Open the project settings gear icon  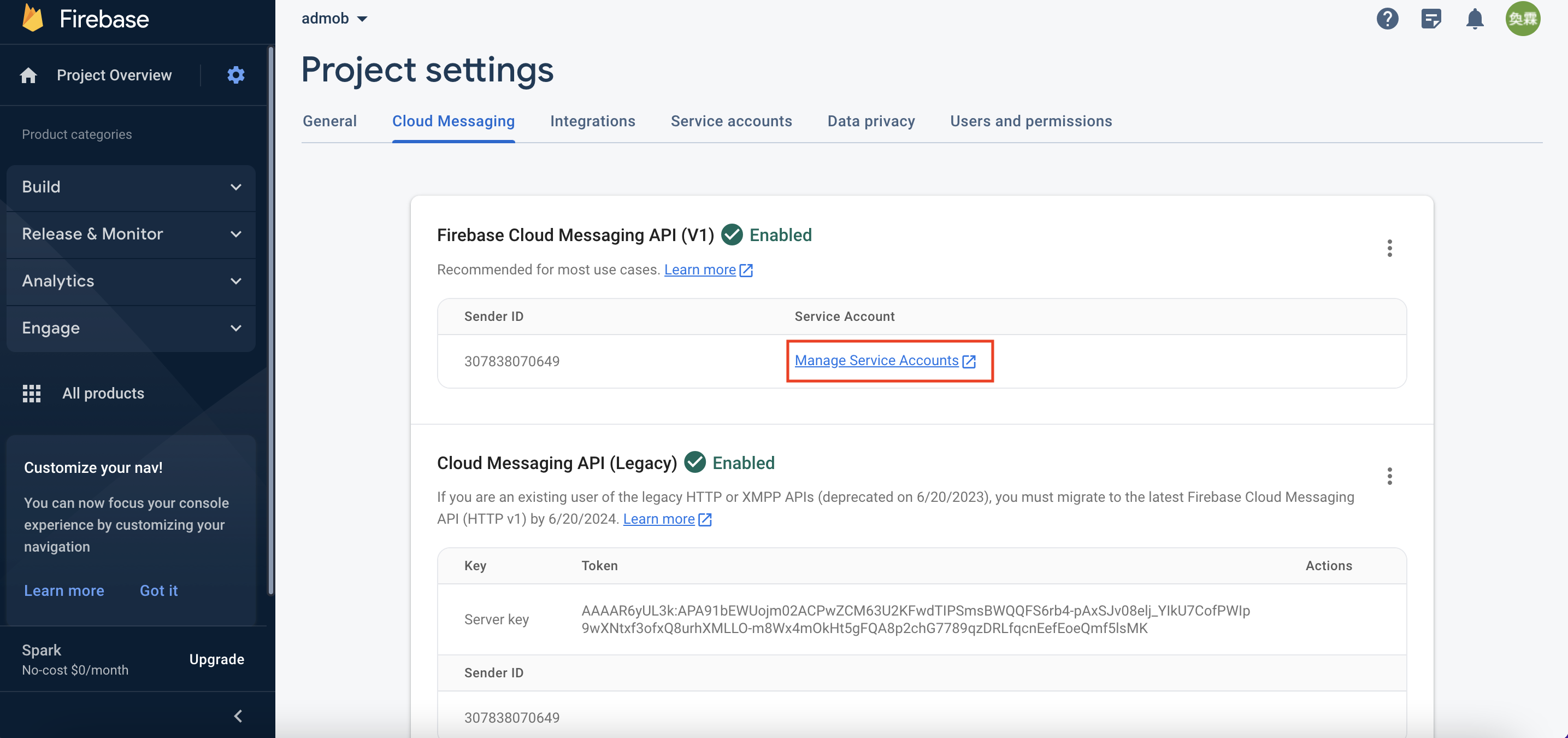point(235,75)
